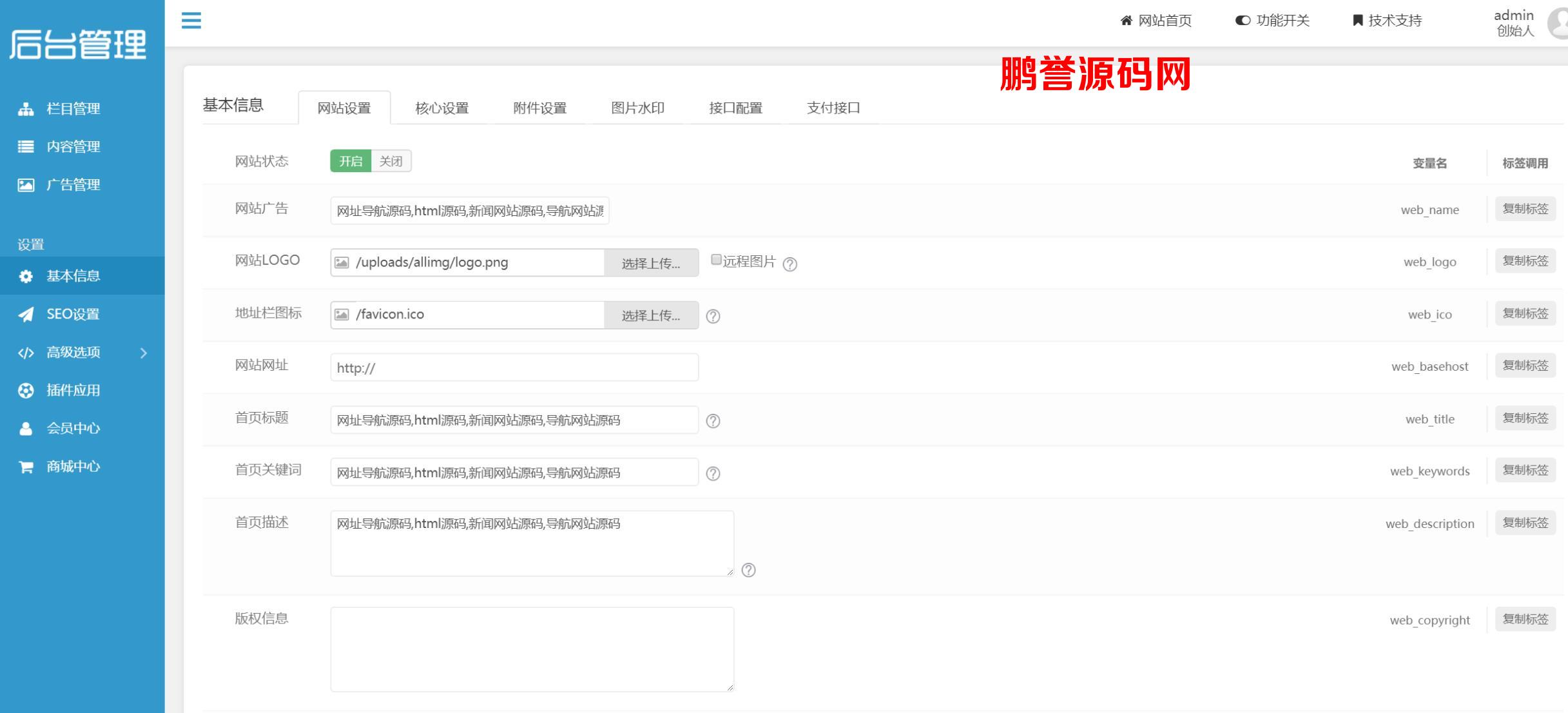
Task: Click the 栏目管理 sitemap icon
Action: (x=26, y=109)
